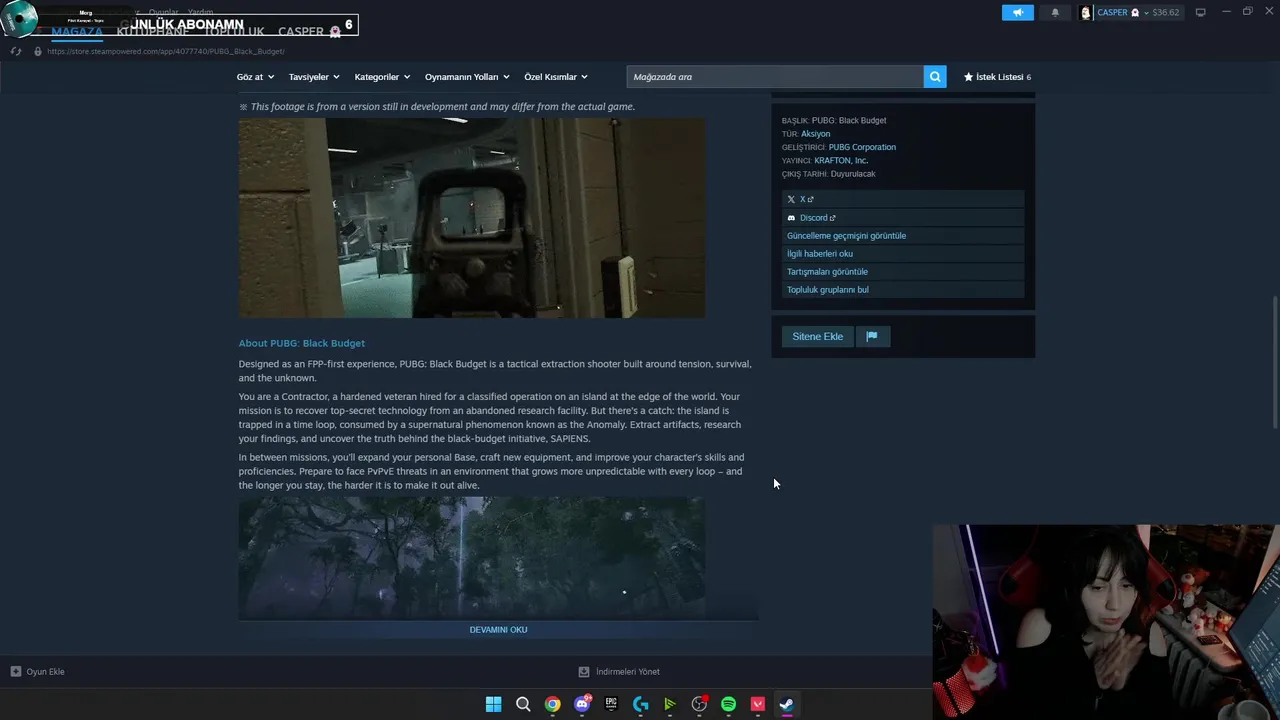Open Epic Games Launcher from taskbar
This screenshot has width=1280, height=720.
click(611, 704)
